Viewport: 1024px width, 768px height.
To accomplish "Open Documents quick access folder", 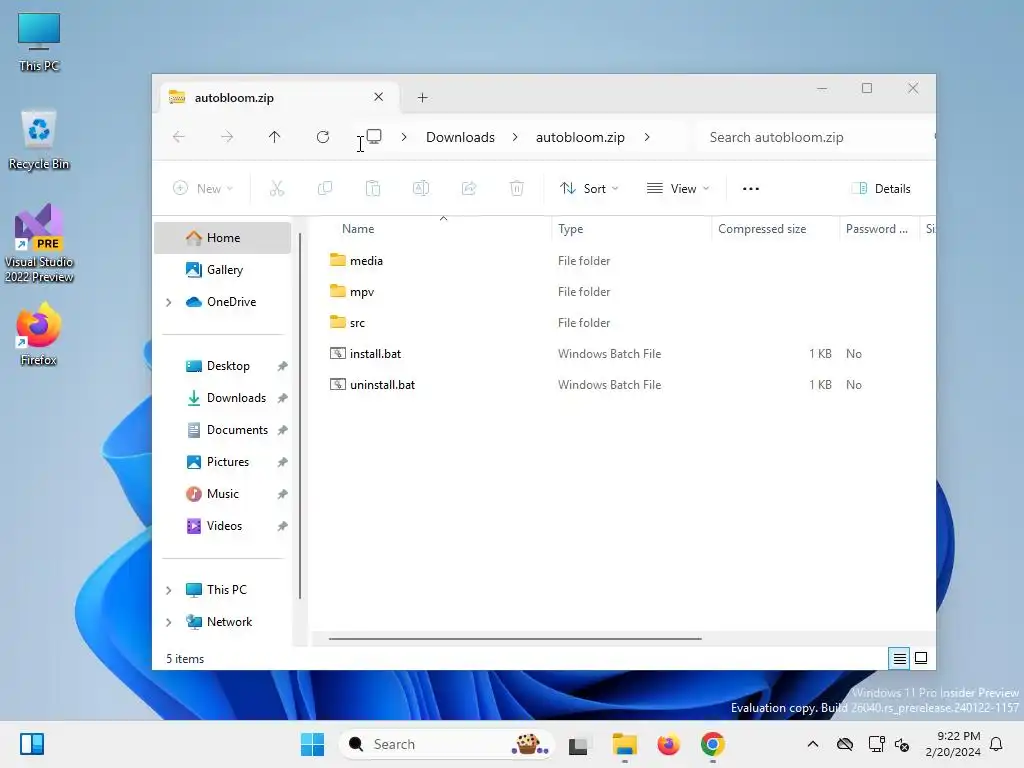I will coord(223,430).
